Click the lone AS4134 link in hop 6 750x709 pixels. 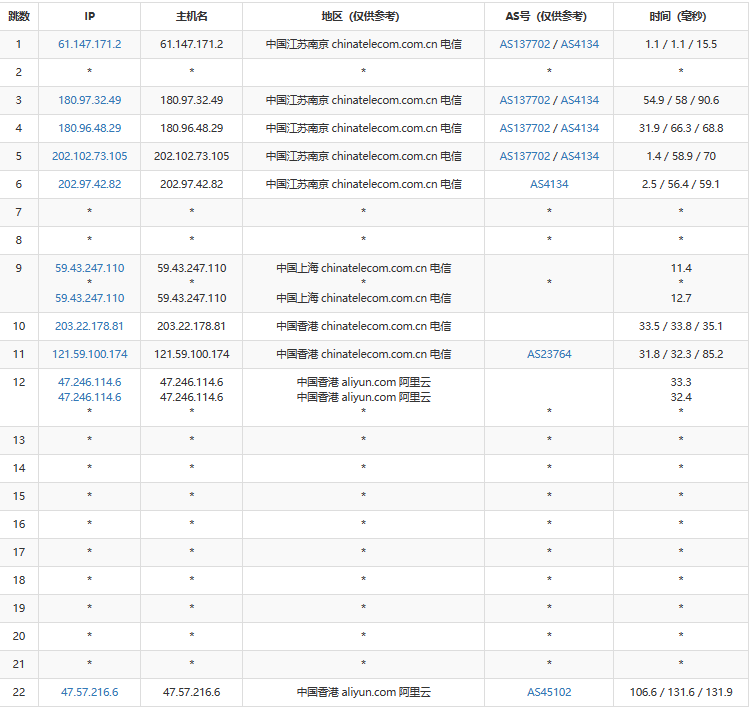(549, 184)
